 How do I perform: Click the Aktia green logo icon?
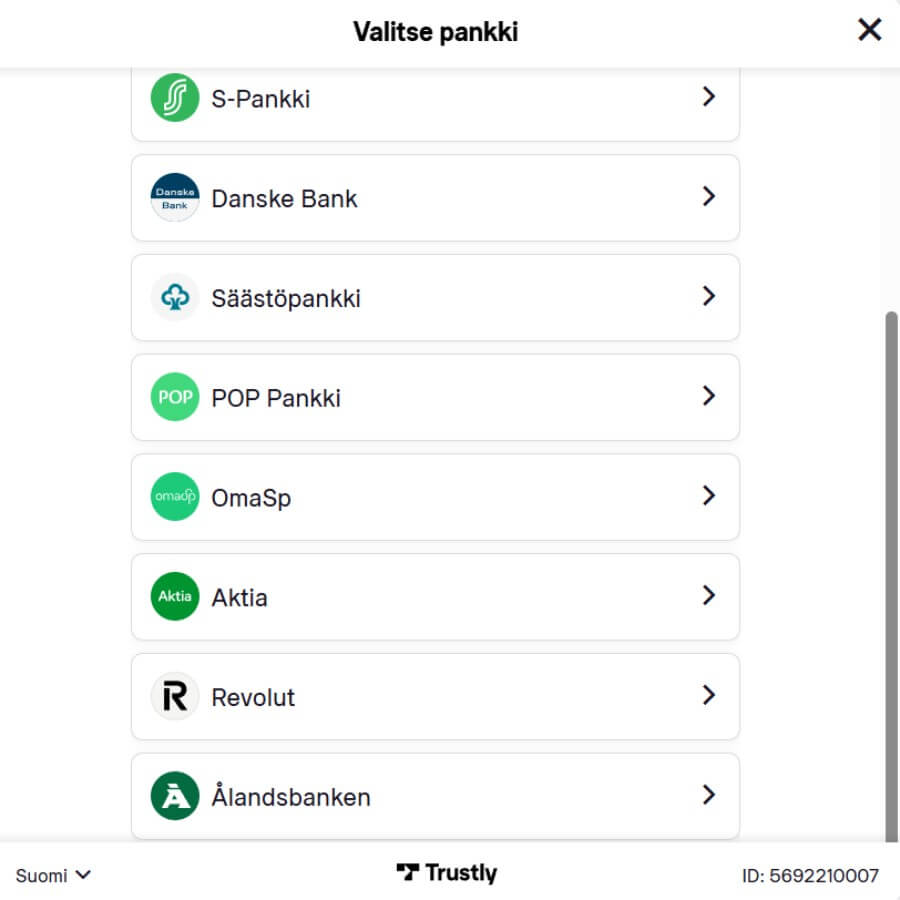[x=175, y=597]
